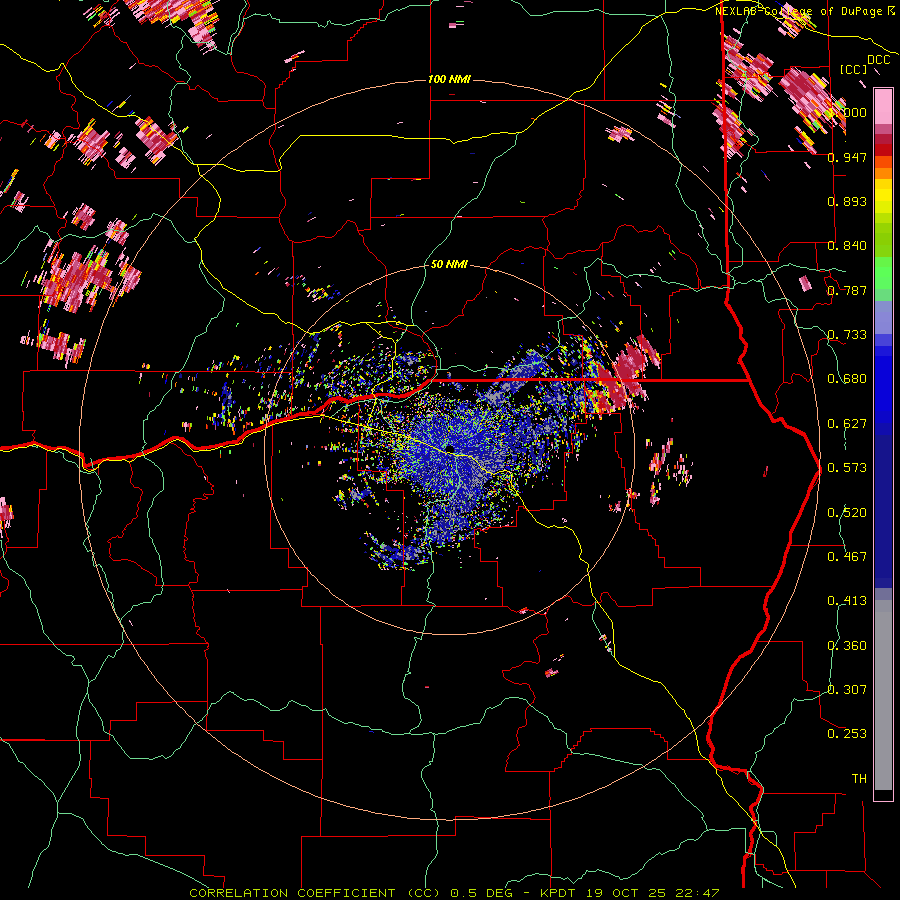Pick the gray lower color bar segment
The height and width of the screenshot is (900, 900).
[x=883, y=695]
